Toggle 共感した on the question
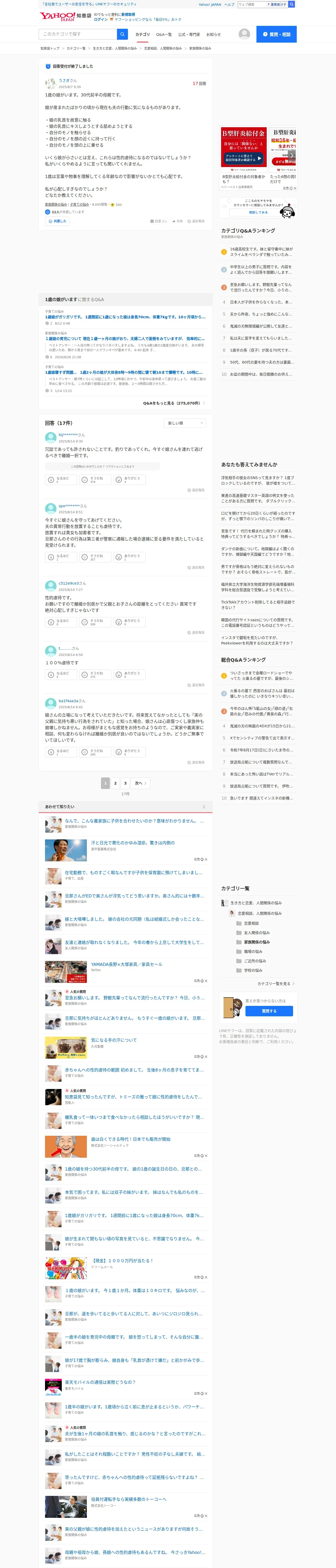The width and height of the screenshot is (336, 1568). (58, 222)
